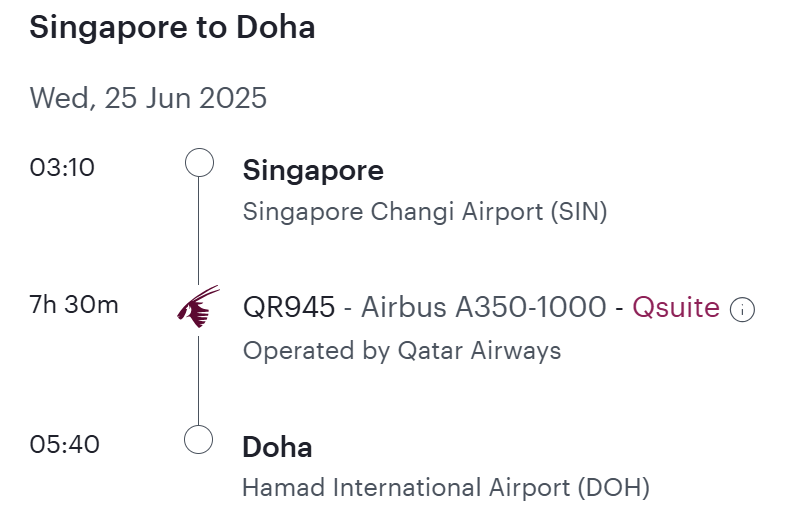Select the Doha city name

(x=277, y=447)
